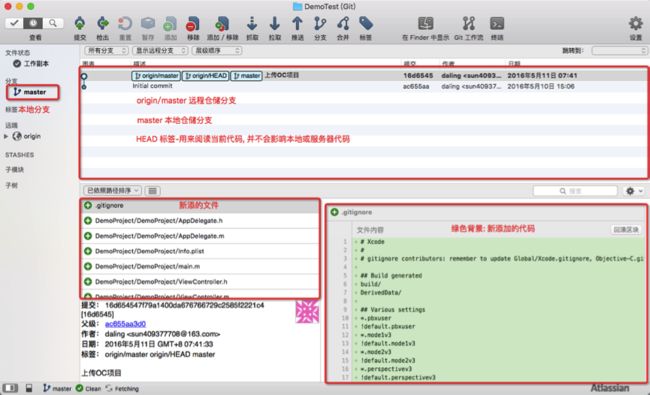This screenshot has height=395, width=650.
Task: Click the 子树 subtrees section in sidebar
Action: click(11, 185)
